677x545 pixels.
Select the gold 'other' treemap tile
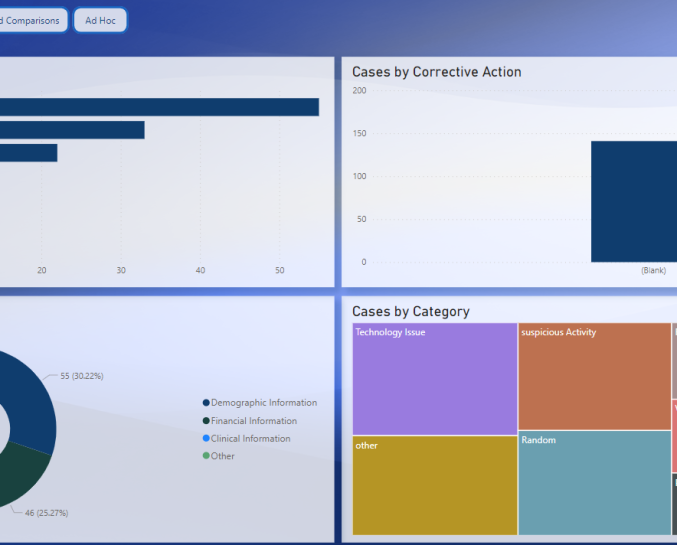point(434,485)
